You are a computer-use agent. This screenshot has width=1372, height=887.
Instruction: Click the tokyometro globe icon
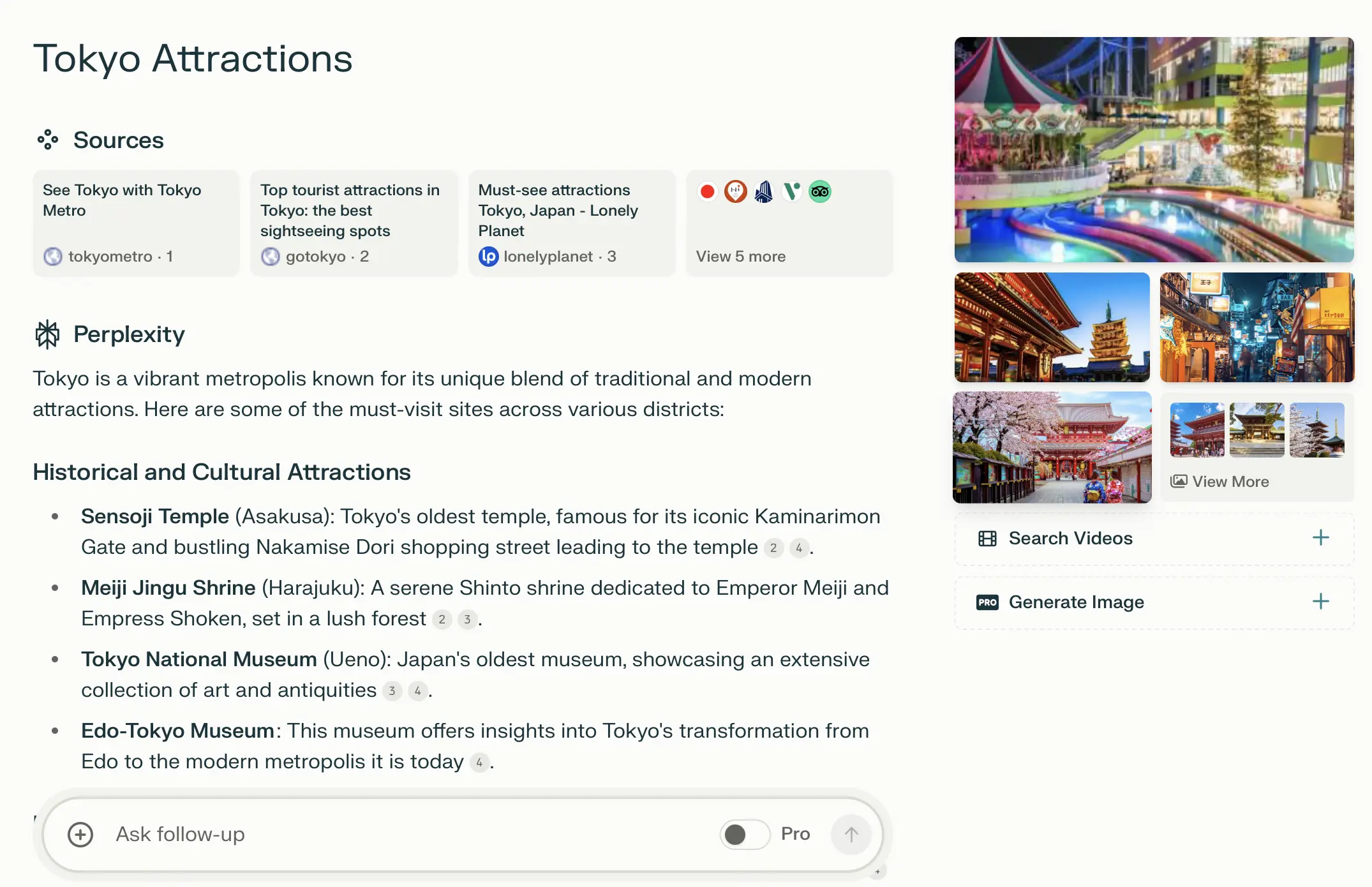coord(53,256)
